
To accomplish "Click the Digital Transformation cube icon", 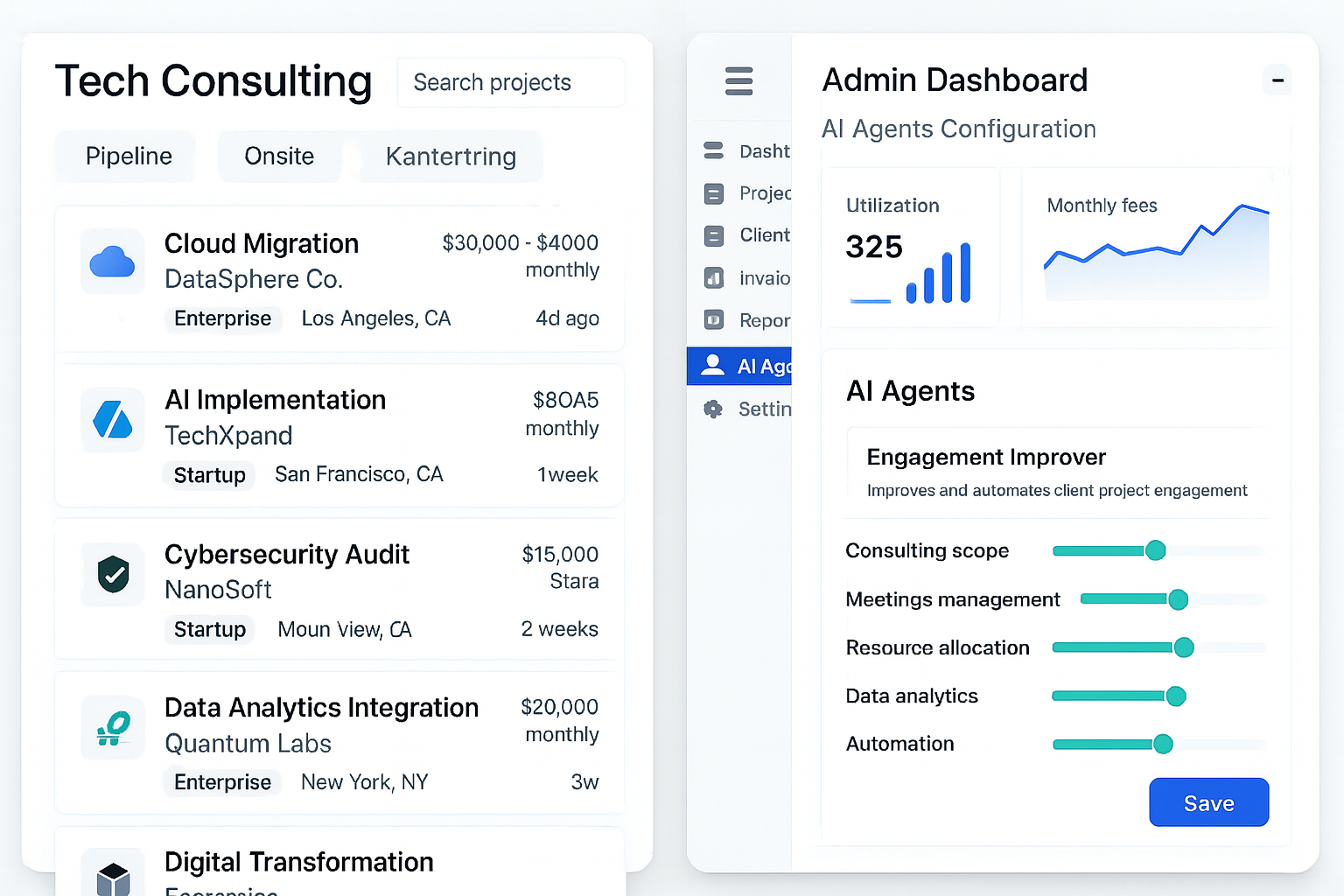I will coord(113,877).
